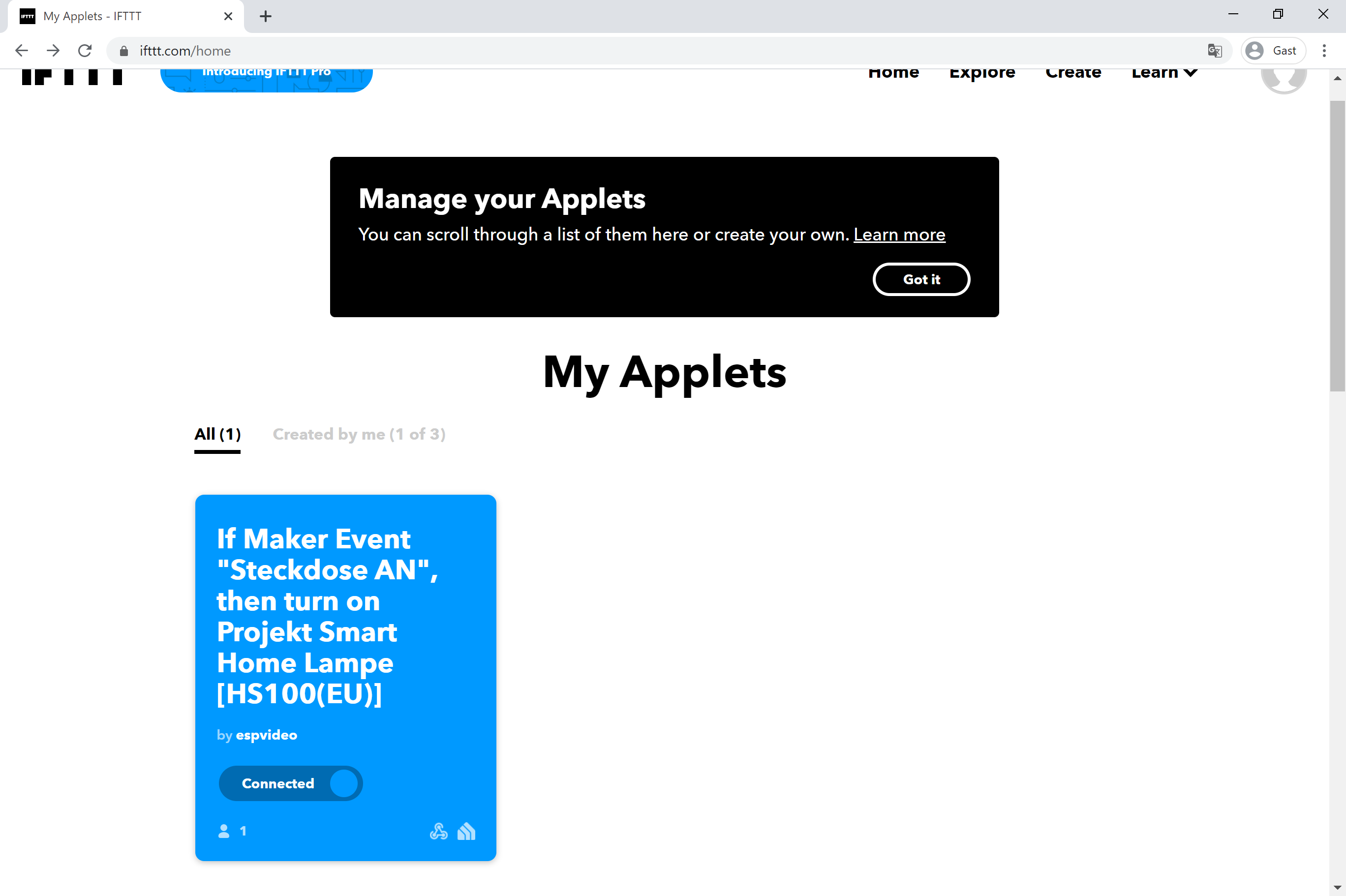Click the Google Translate icon in the address bar
The width and height of the screenshot is (1346, 896).
pos(1215,51)
